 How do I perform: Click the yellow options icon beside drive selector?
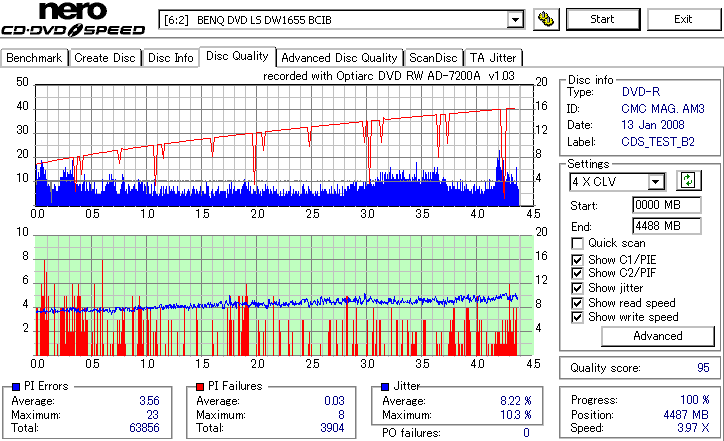pyautogui.click(x=546, y=19)
